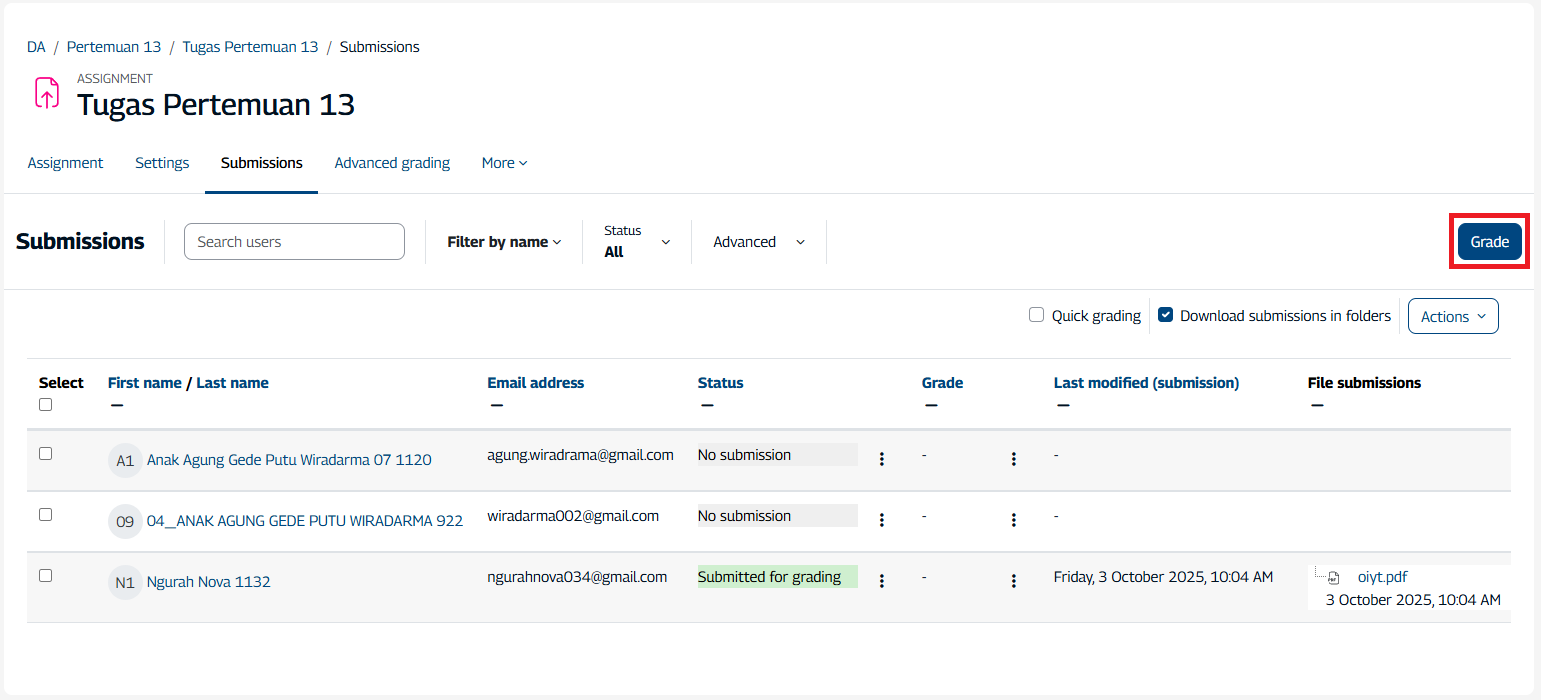Open the Status All dropdown
Screen dimensions: 1541x700
pyautogui.click(x=637, y=241)
